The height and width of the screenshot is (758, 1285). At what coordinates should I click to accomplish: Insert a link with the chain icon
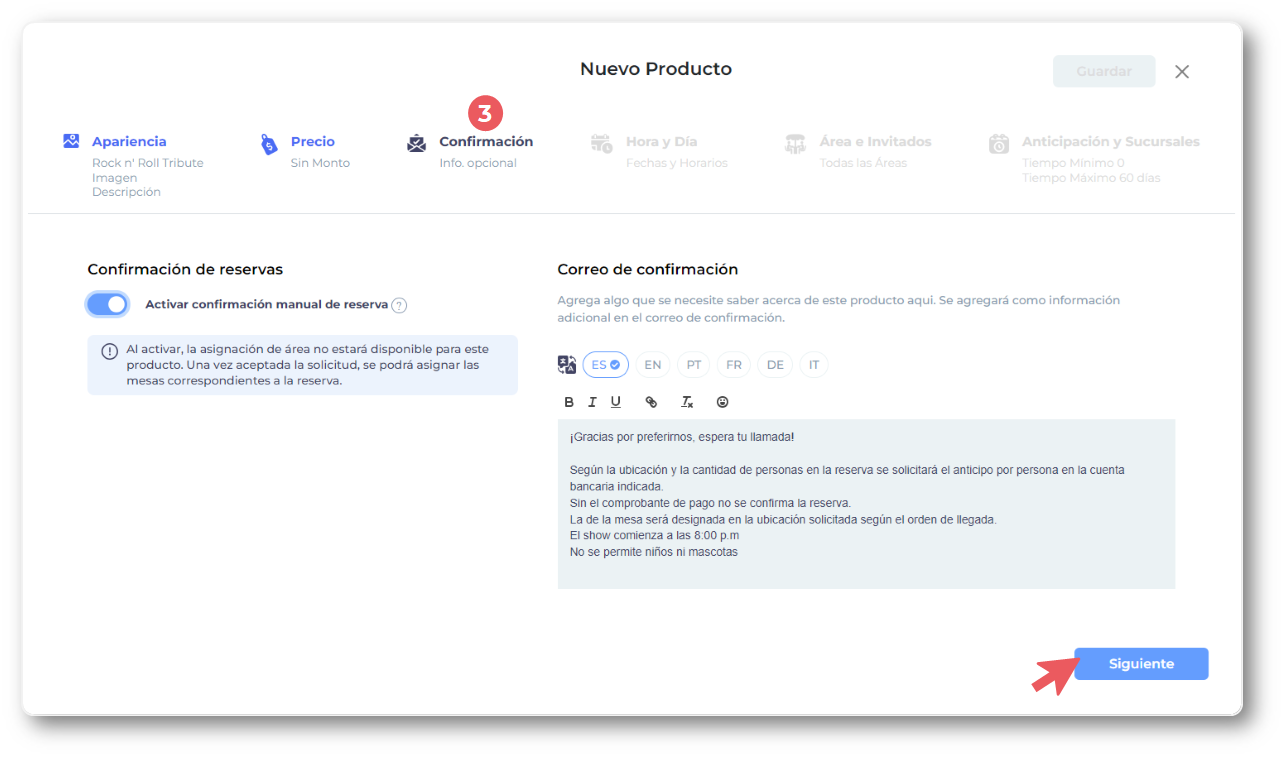(x=651, y=402)
